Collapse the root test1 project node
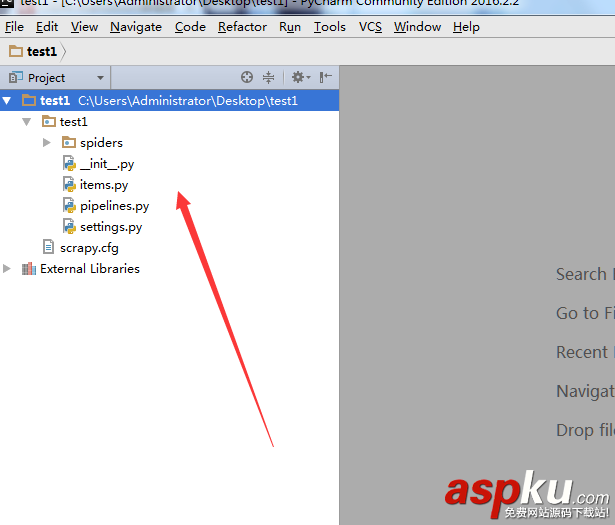615x525 pixels. tap(7, 101)
